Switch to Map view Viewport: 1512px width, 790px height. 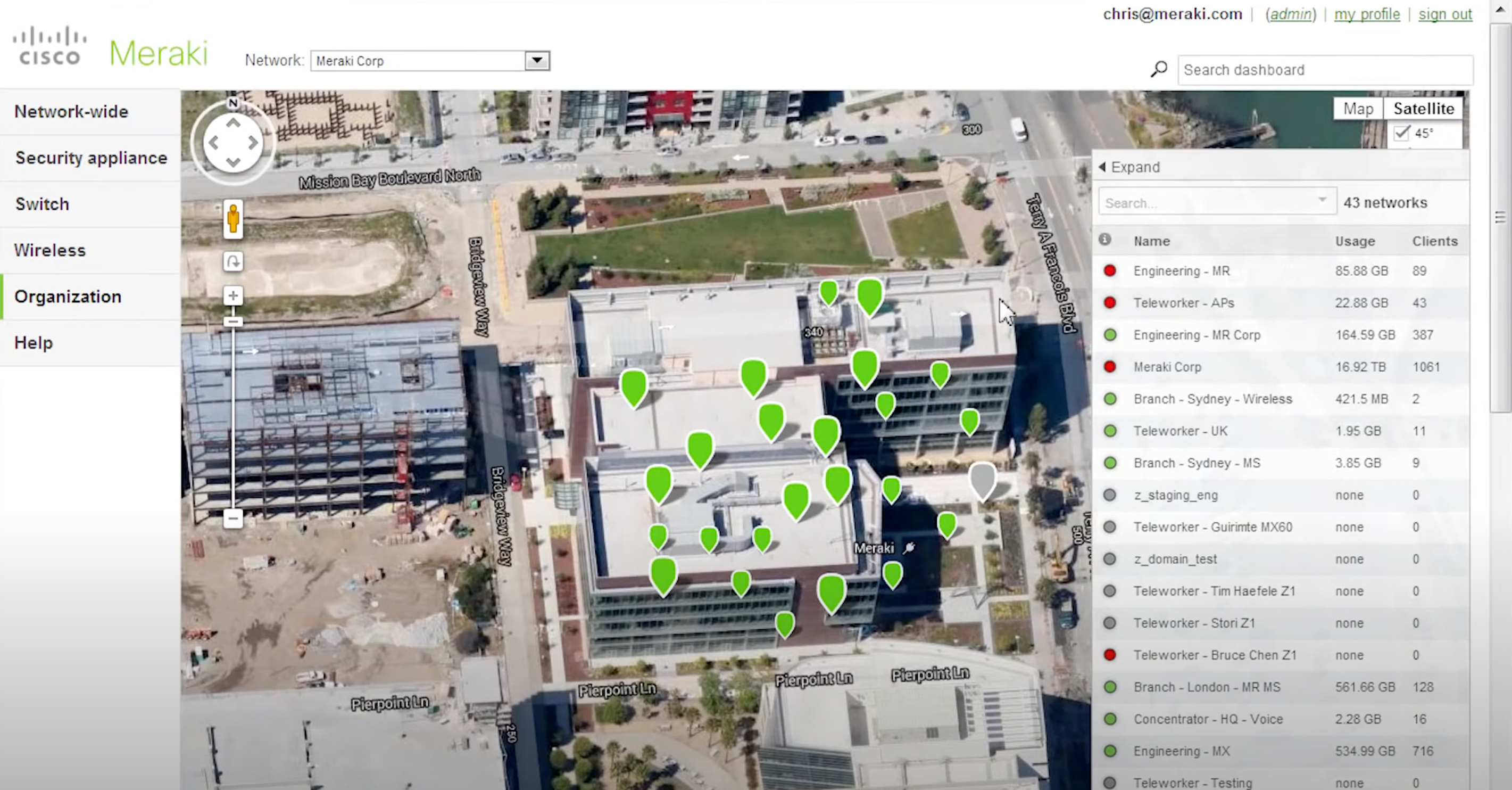tap(1358, 109)
